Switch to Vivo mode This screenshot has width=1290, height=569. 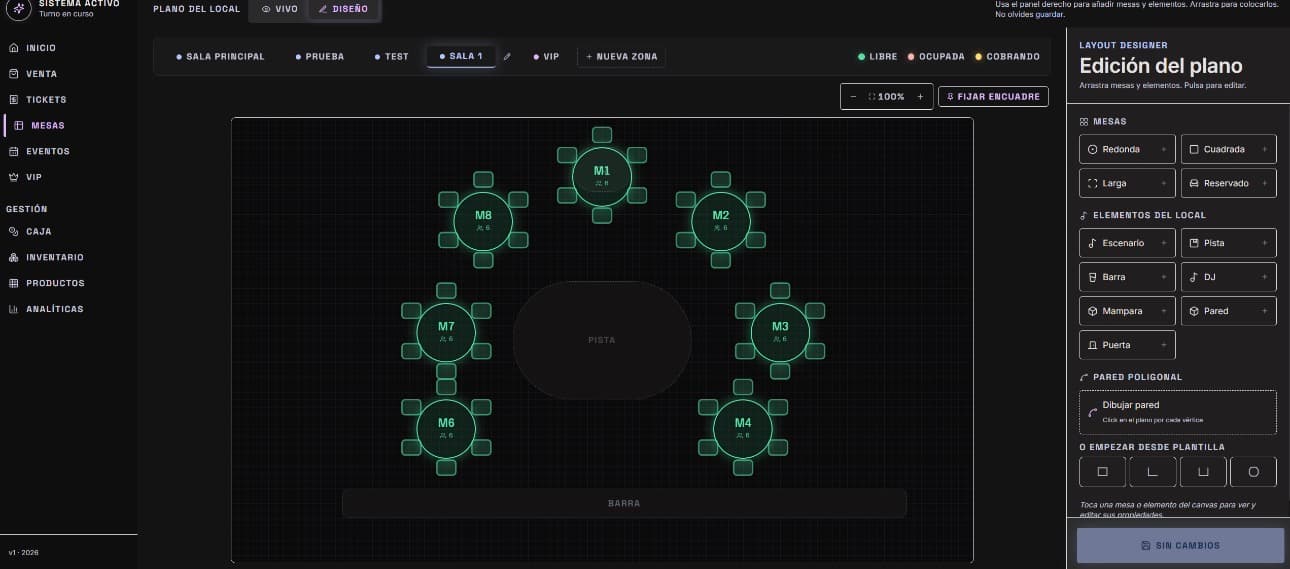point(279,9)
